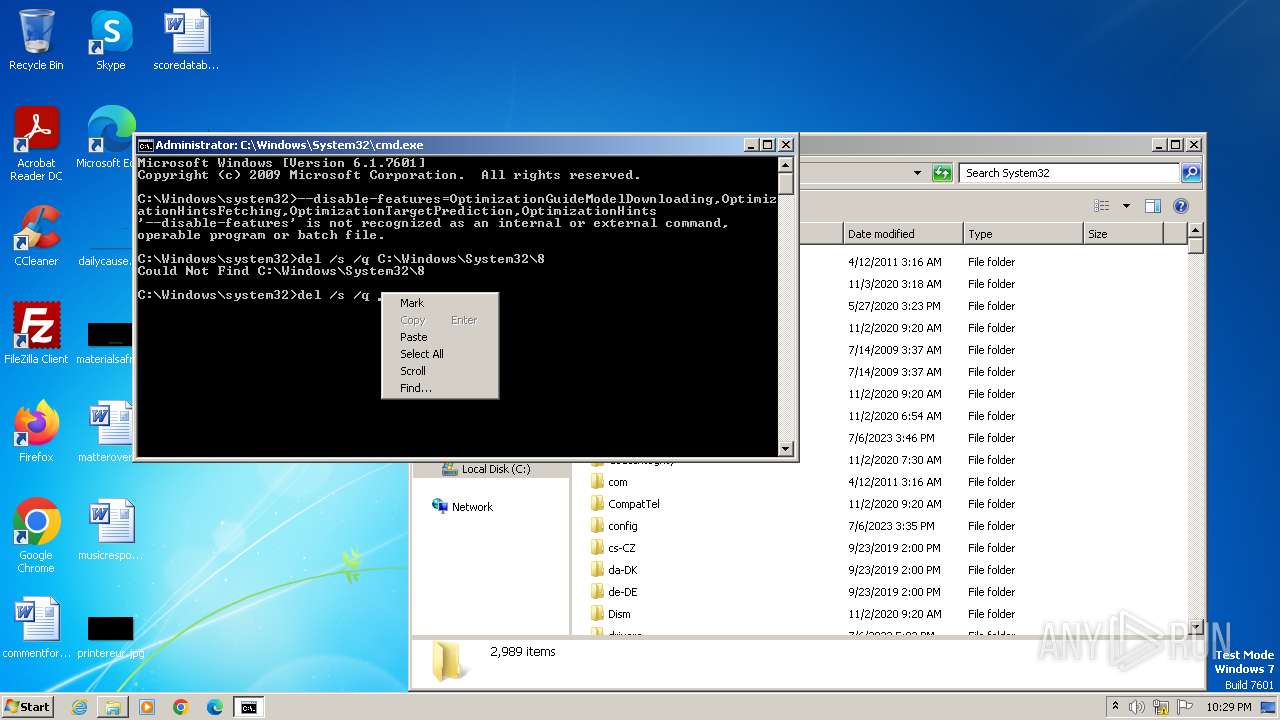Sort by the Date modified column
This screenshot has width=1280, height=720.
coord(903,234)
